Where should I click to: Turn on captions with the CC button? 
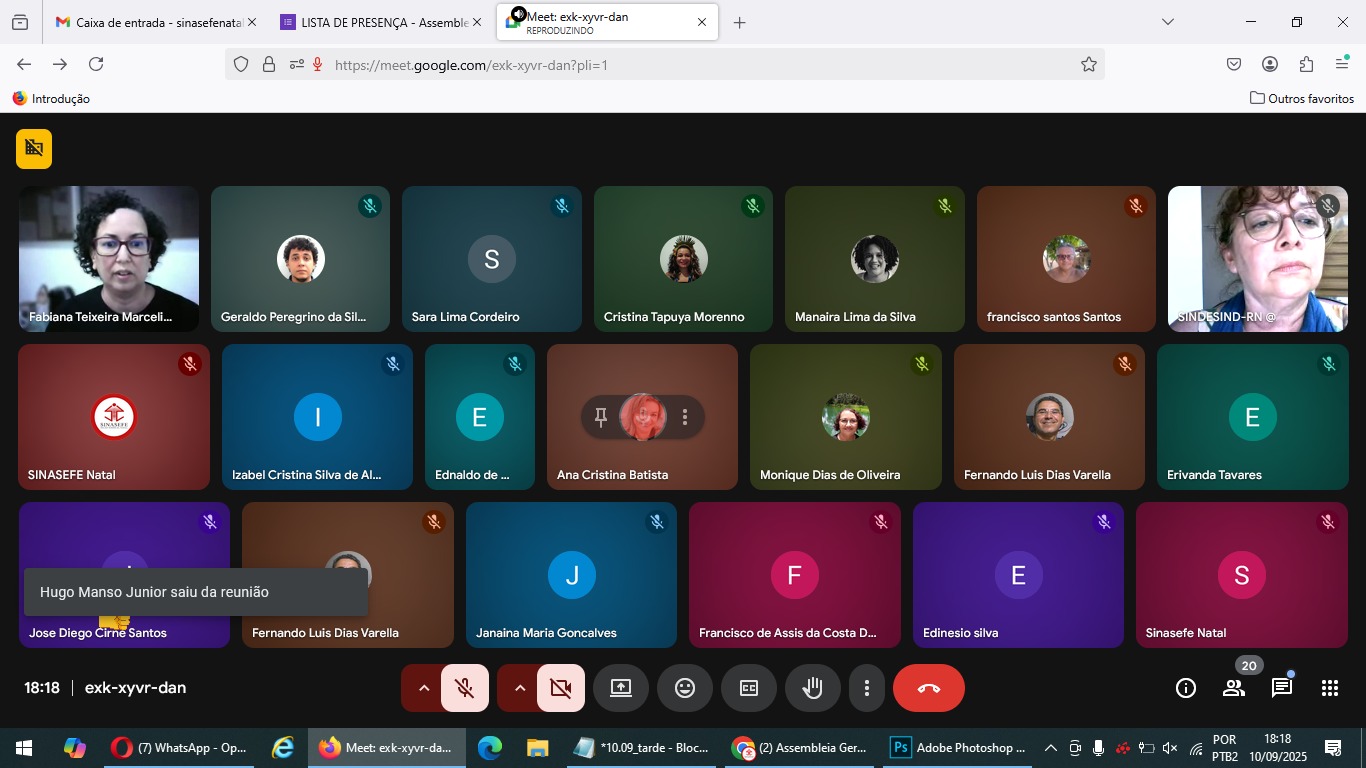click(749, 688)
